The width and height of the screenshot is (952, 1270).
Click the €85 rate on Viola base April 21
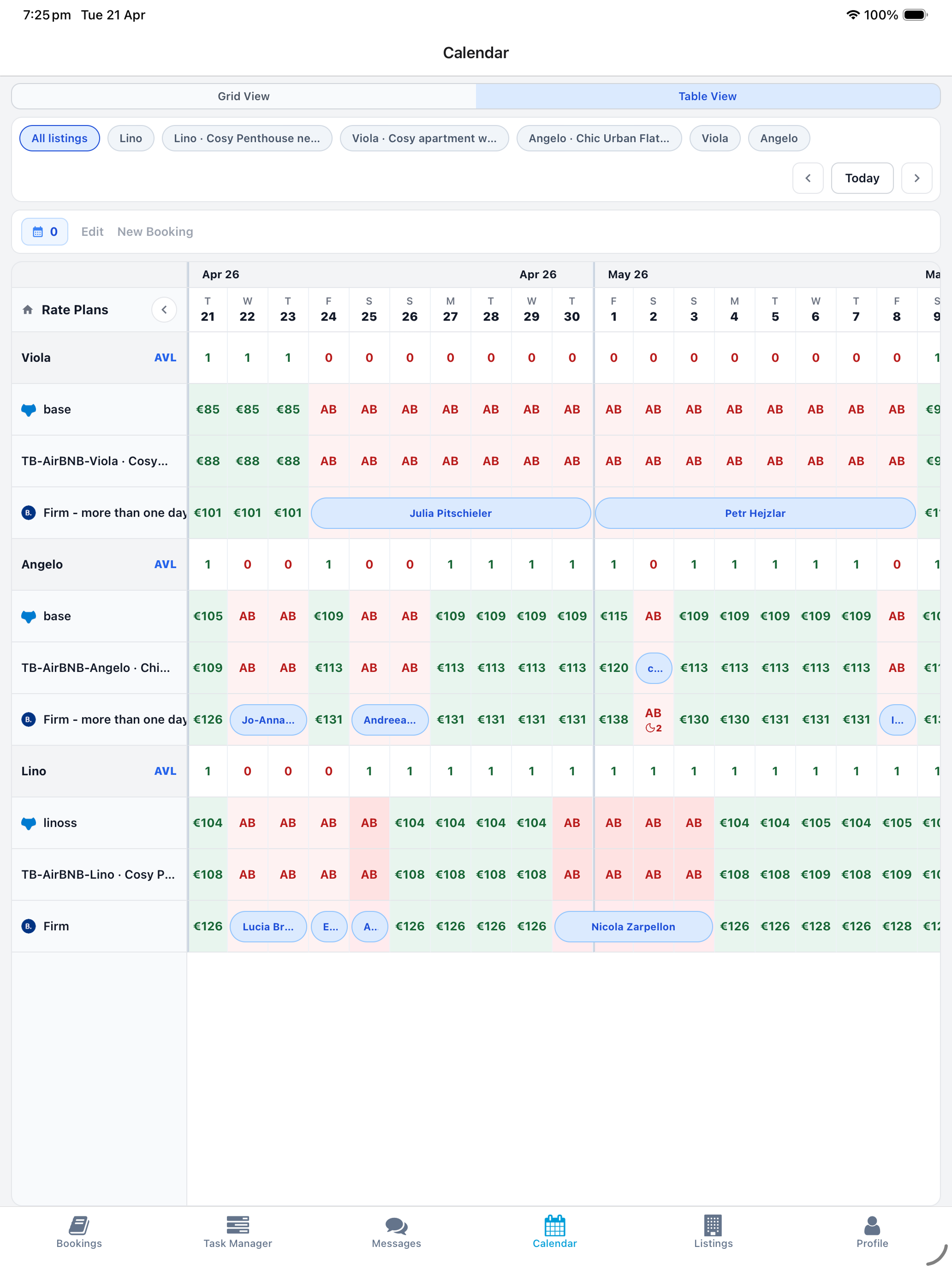208,409
